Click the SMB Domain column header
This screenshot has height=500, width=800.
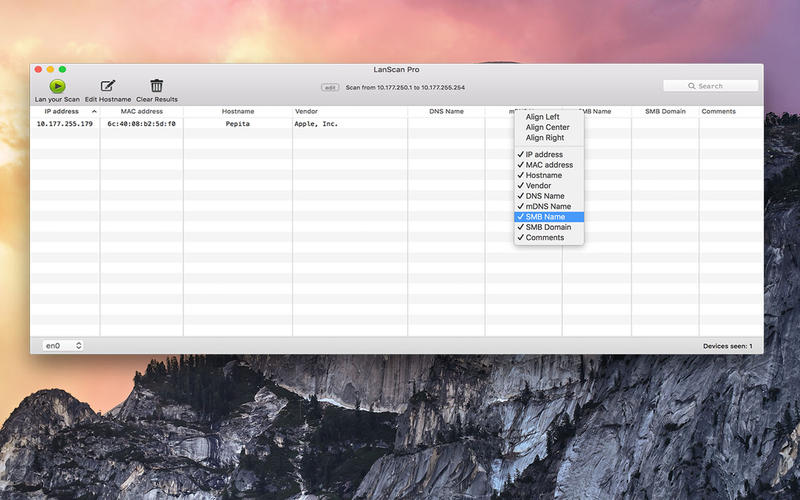(x=665, y=112)
